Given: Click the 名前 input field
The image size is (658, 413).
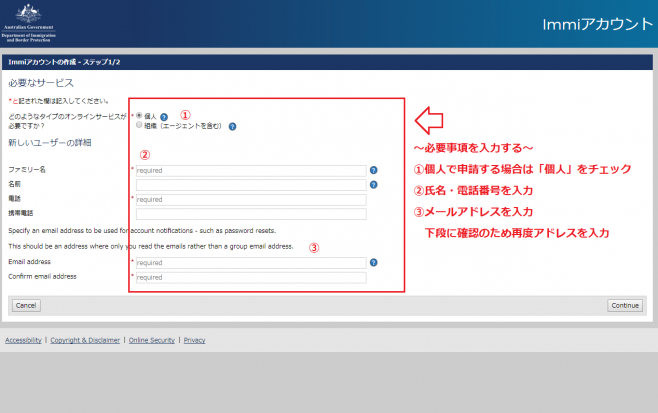Looking at the screenshot, I should [250, 185].
